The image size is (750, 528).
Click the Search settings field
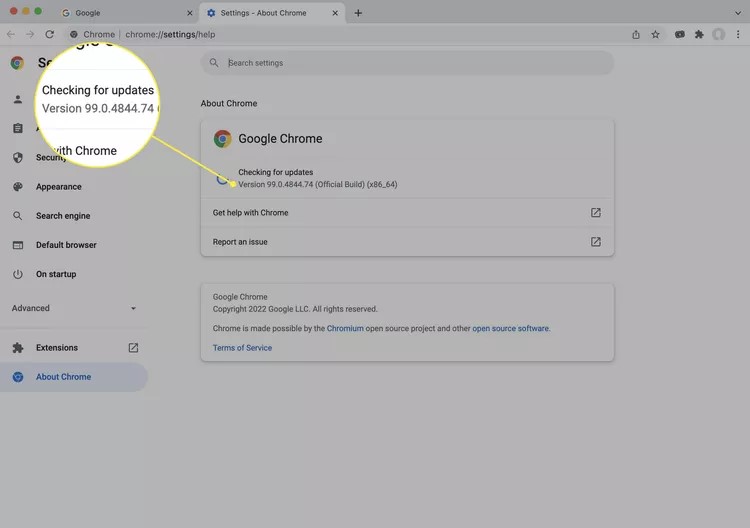407,63
